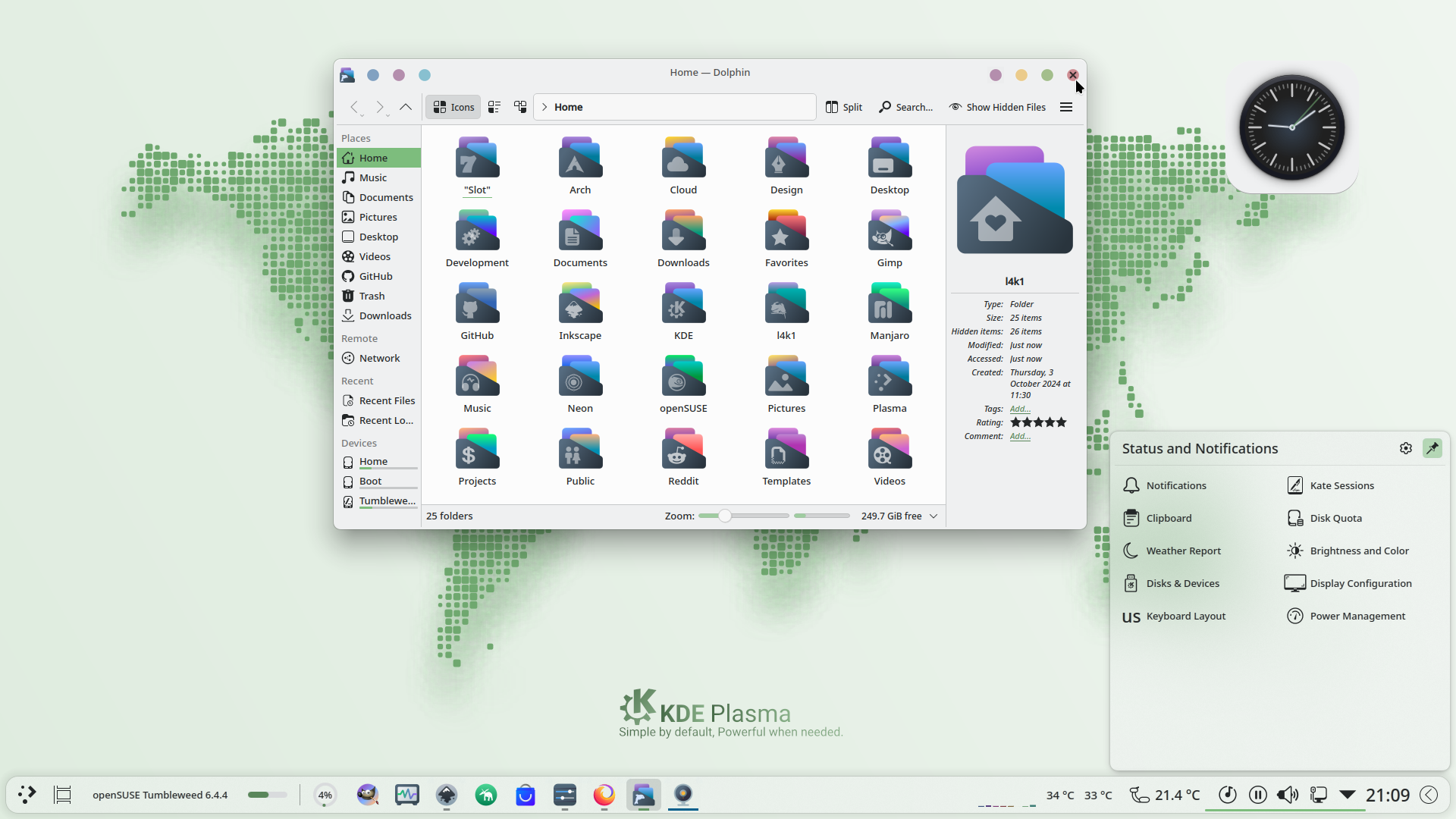
Task: Switch to Icons view mode
Action: 453,107
